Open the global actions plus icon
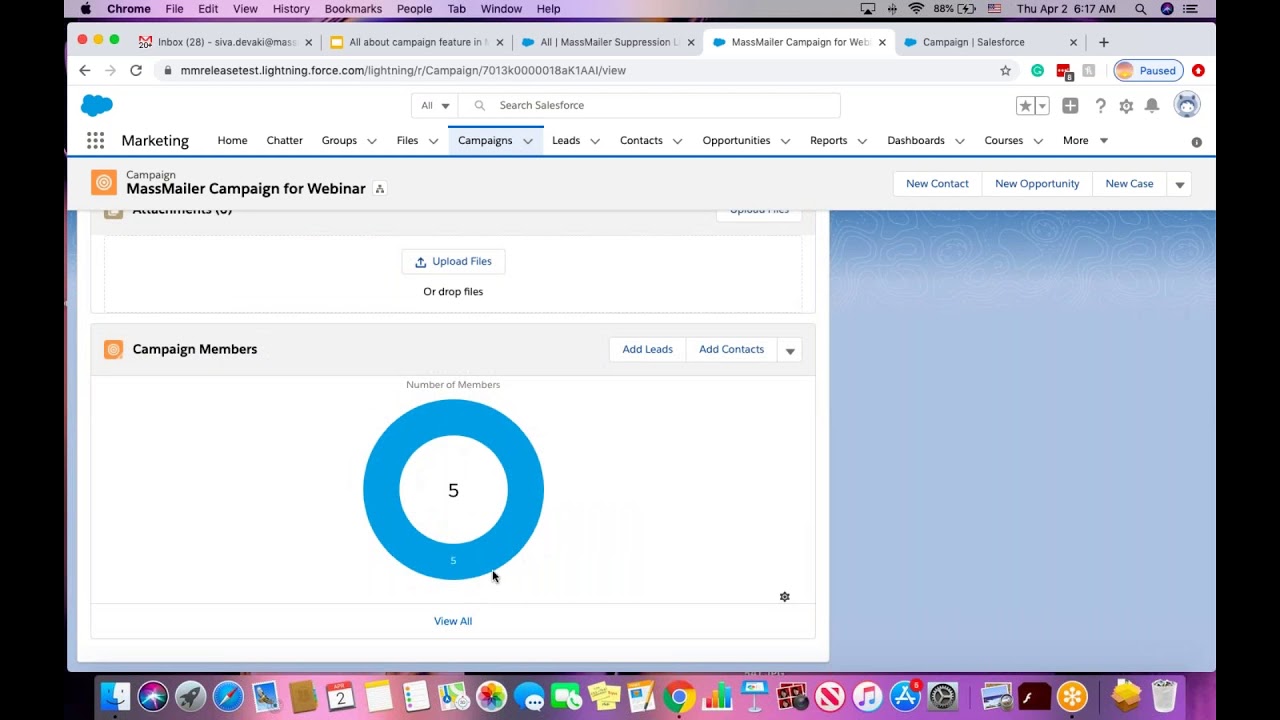 [x=1070, y=105]
